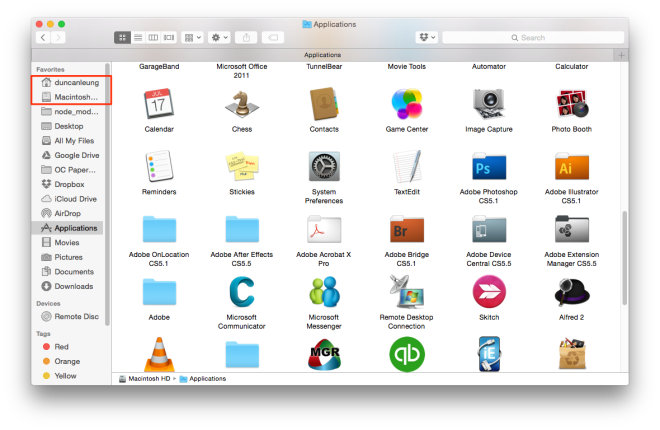Image resolution: width=660 pixels, height=430 pixels.
Task: Open Google Drive in sidebar
Action: click(69, 155)
